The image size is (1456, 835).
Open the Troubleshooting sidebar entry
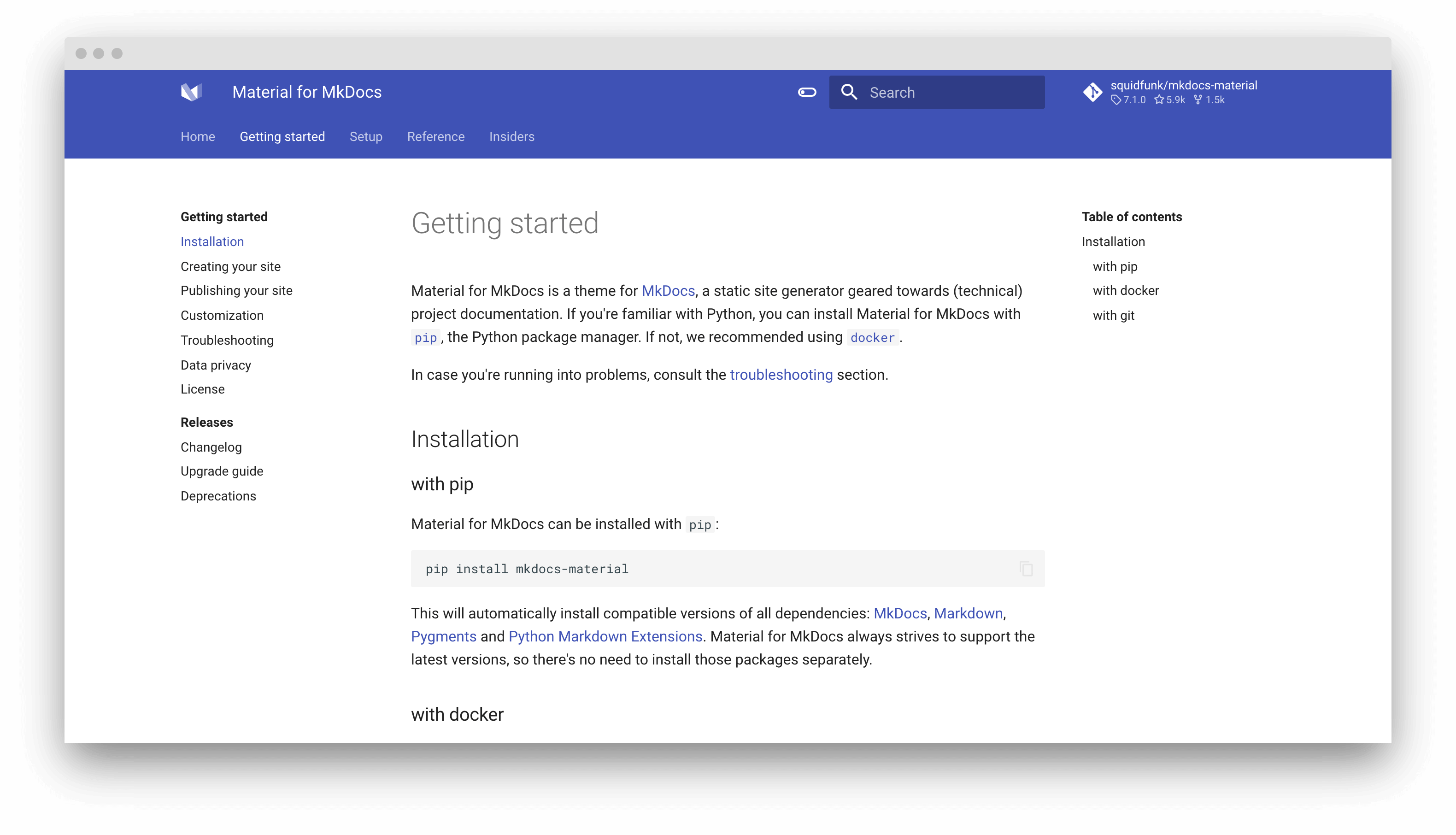227,340
